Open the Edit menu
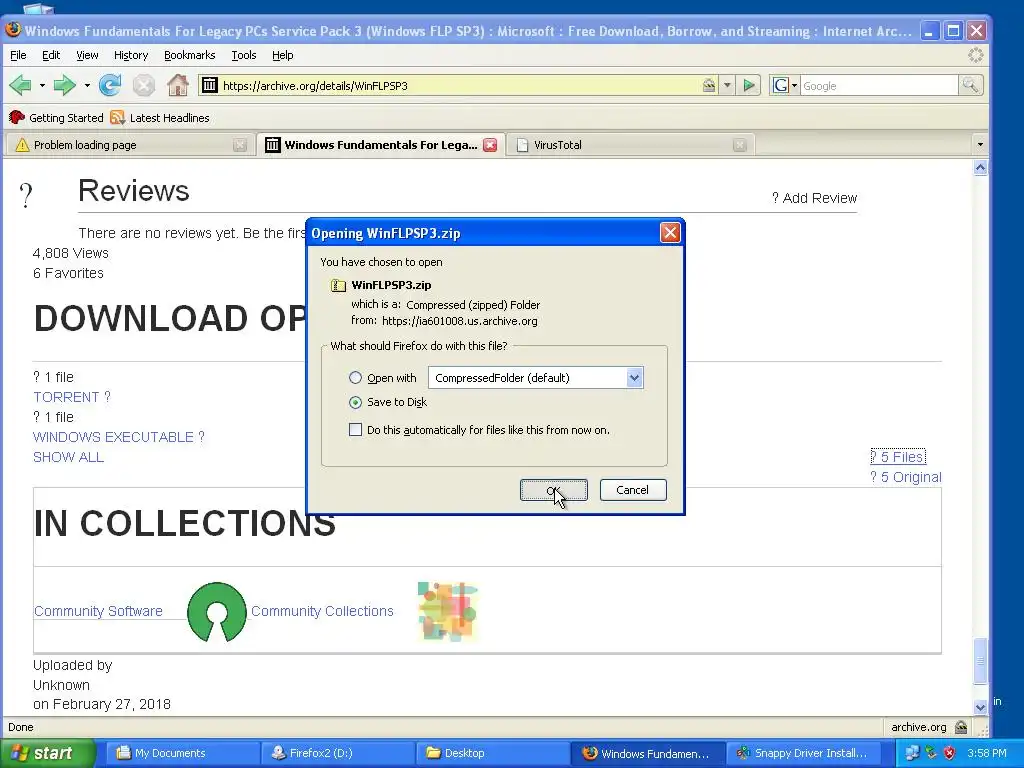The image size is (1024, 768). tap(51, 56)
